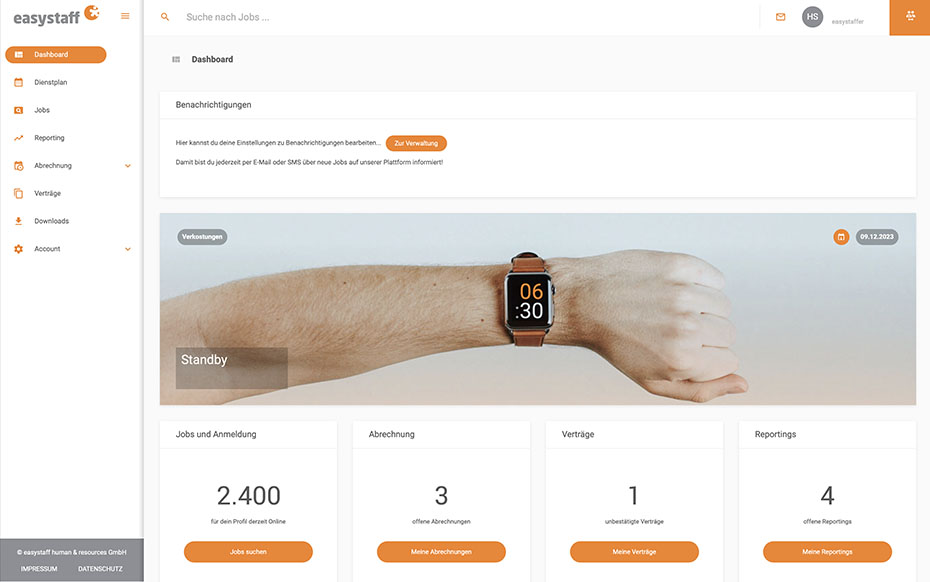930x582 pixels.
Task: Focus the Suche nach Jobs field
Action: [x=463, y=17]
